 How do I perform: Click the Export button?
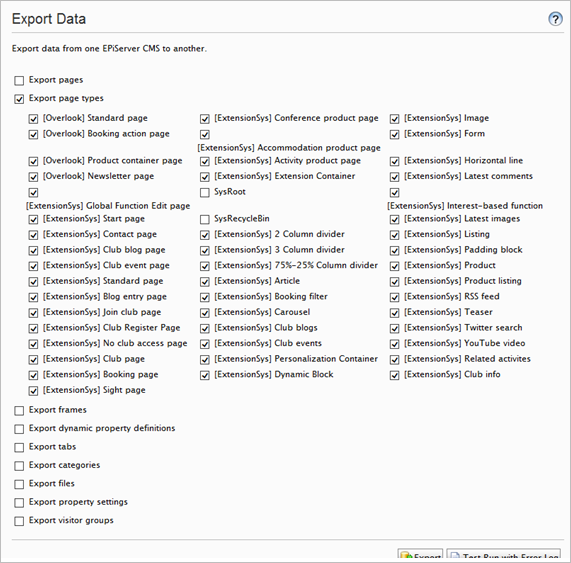(x=420, y=555)
